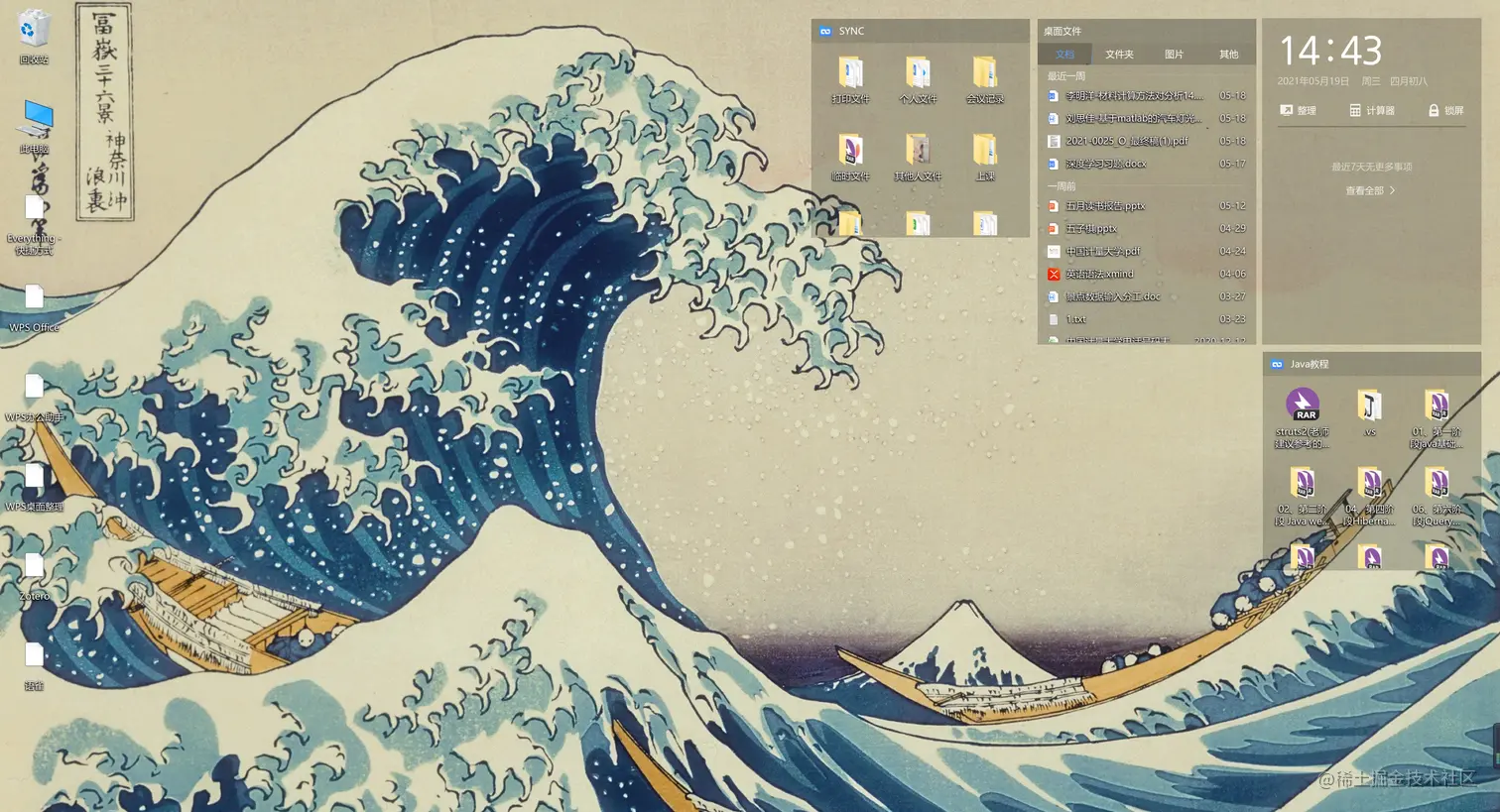The width and height of the screenshot is (1500, 812).
Task: Switch to the 图片 tab in 桌面文件
Action: [1174, 55]
